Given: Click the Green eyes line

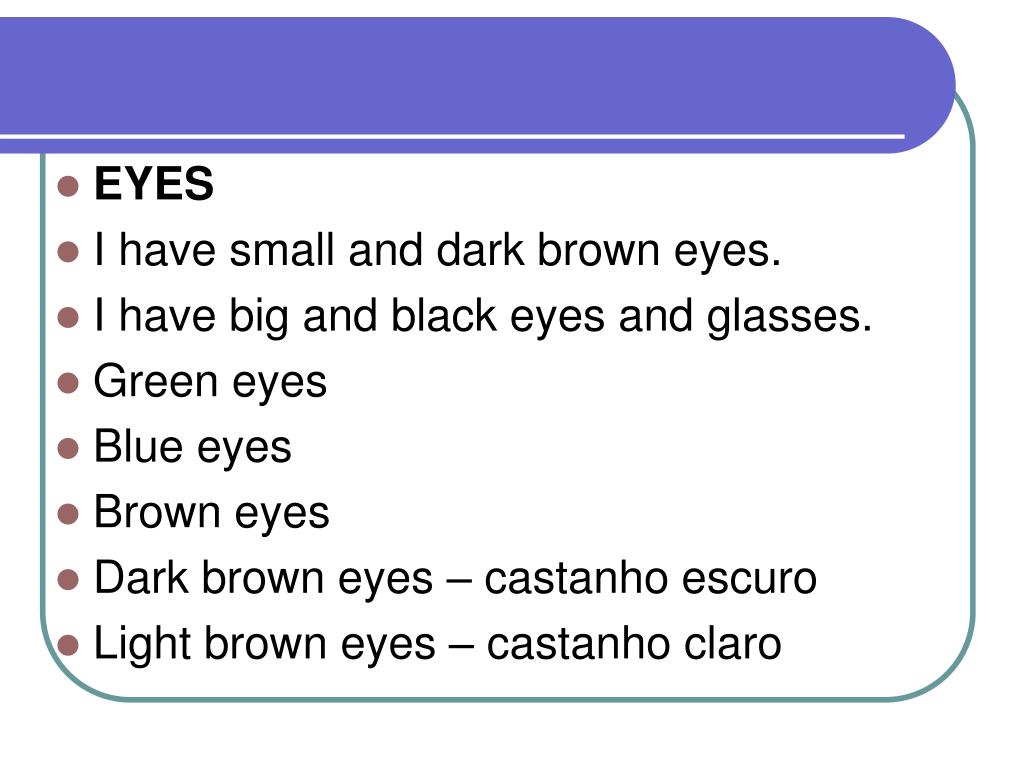Looking at the screenshot, I should (210, 383).
